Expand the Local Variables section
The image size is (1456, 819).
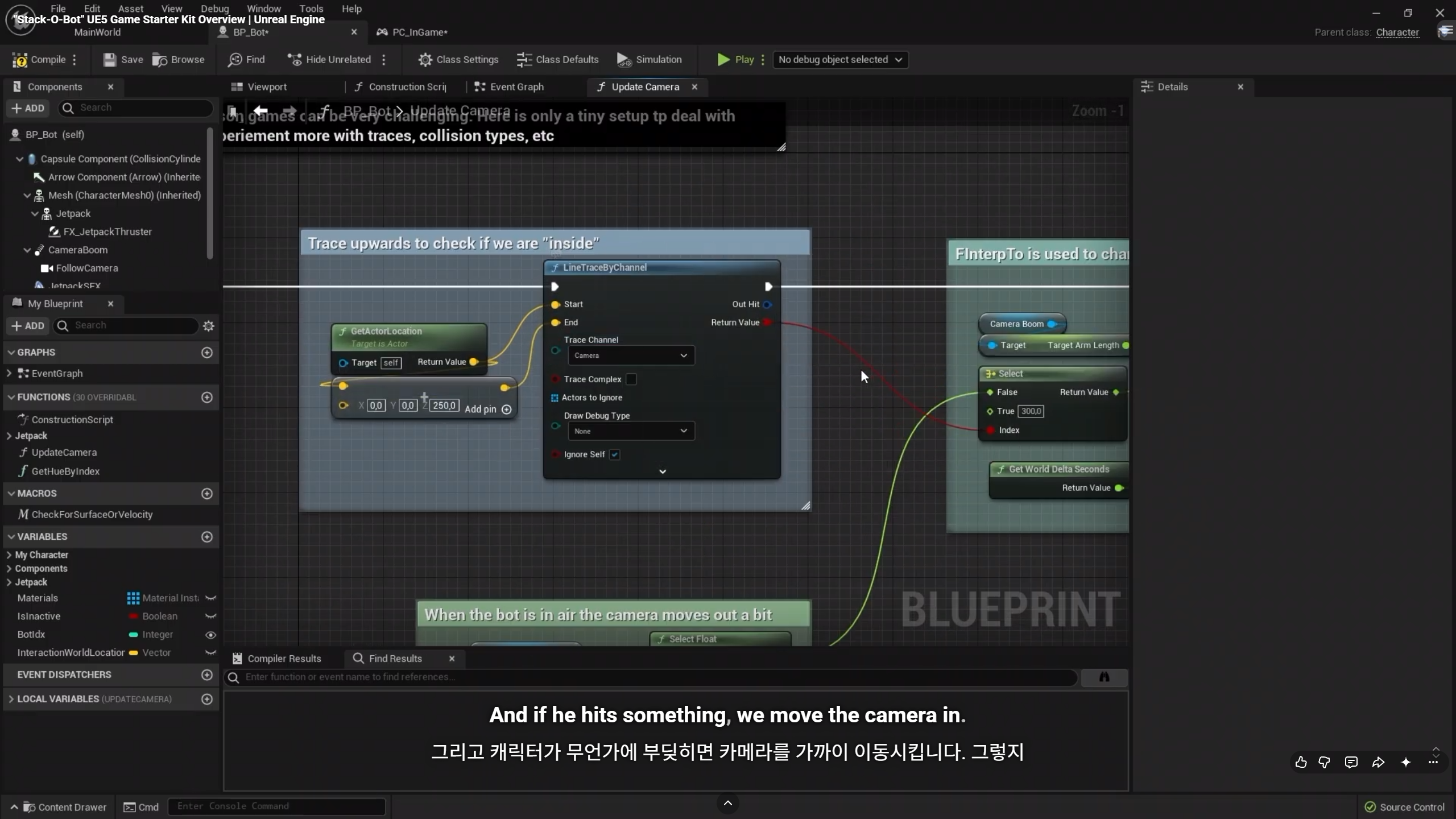click(x=11, y=699)
